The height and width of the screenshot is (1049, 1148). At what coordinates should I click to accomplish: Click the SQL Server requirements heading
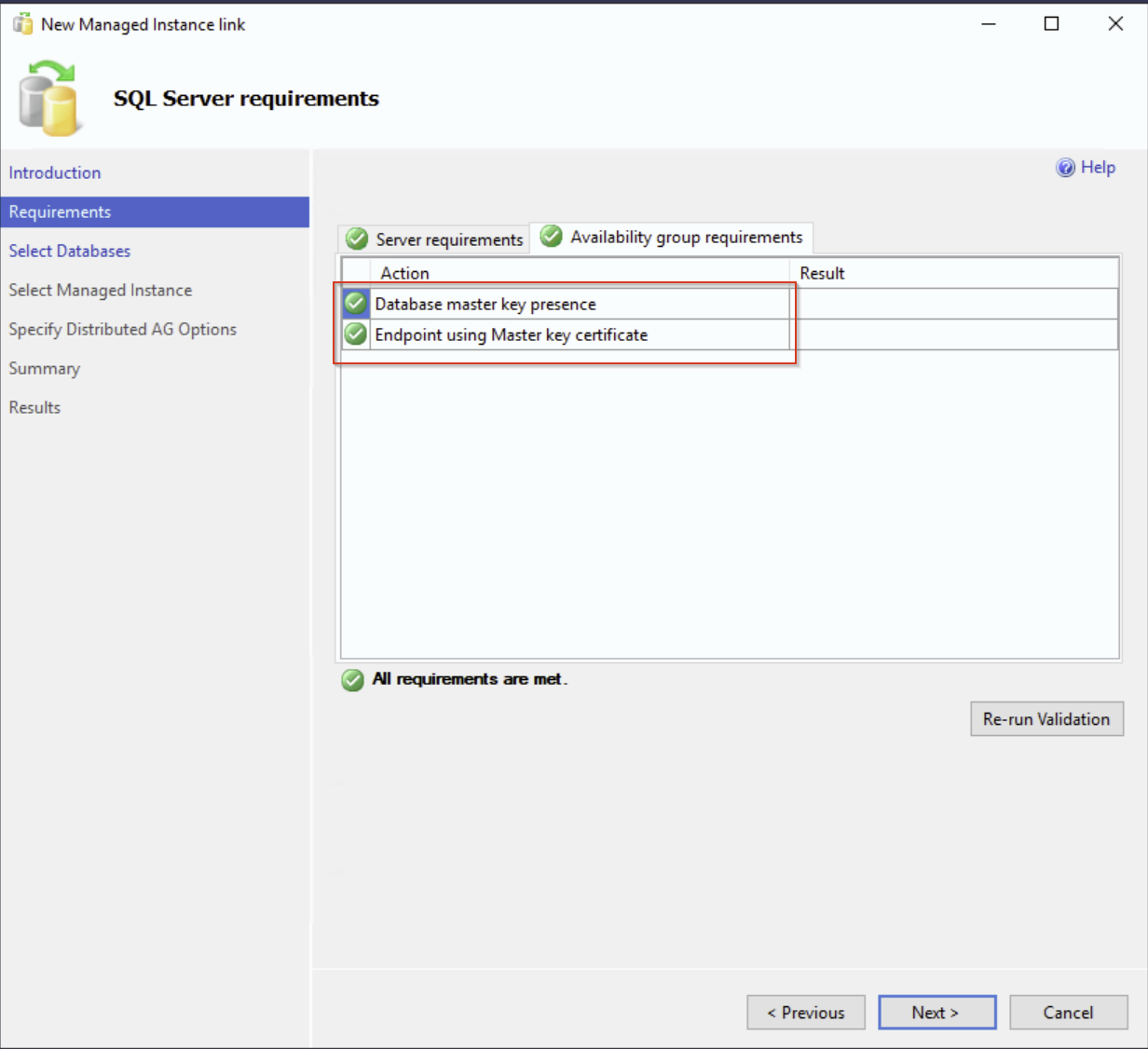(x=246, y=99)
